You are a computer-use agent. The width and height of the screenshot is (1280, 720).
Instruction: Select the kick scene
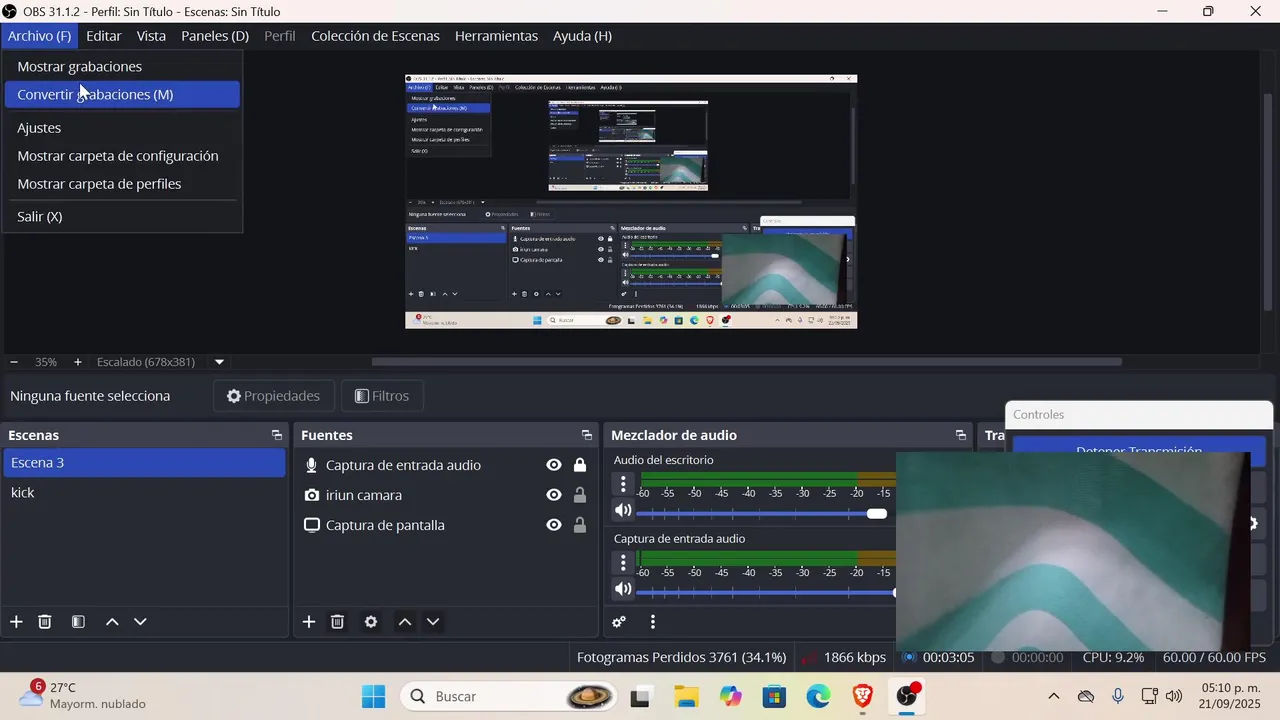click(145, 493)
